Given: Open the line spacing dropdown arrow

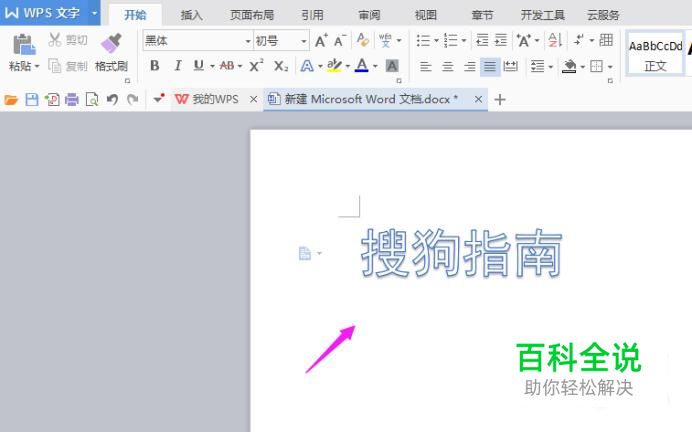Looking at the screenshot, I should (551, 67).
